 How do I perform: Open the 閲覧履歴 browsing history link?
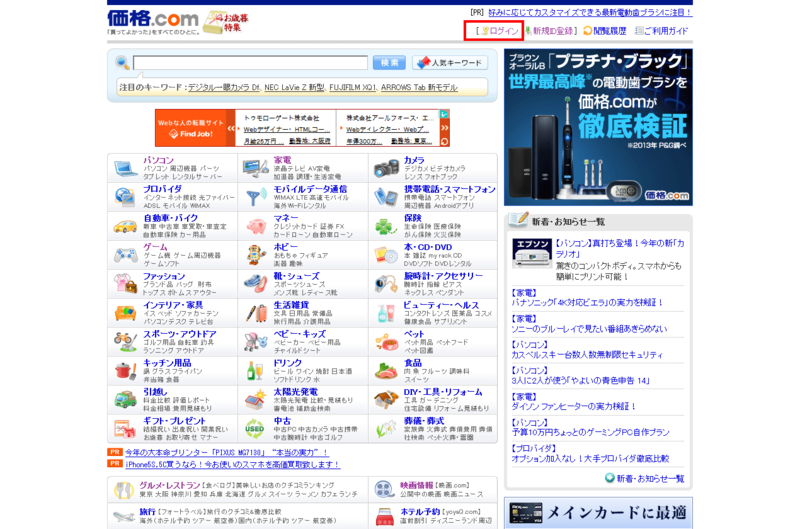click(x=605, y=31)
